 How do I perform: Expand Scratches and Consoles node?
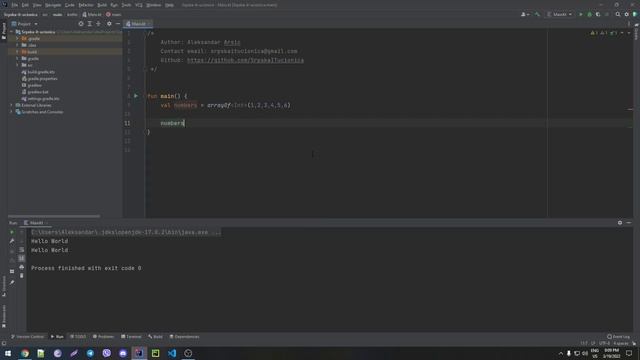11,112
